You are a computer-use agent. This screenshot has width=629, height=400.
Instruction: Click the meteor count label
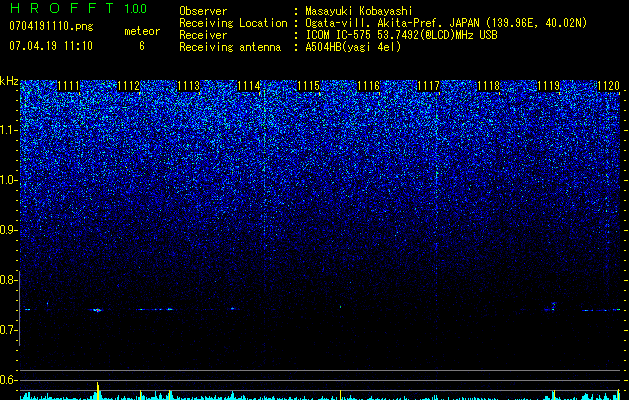coord(142,31)
